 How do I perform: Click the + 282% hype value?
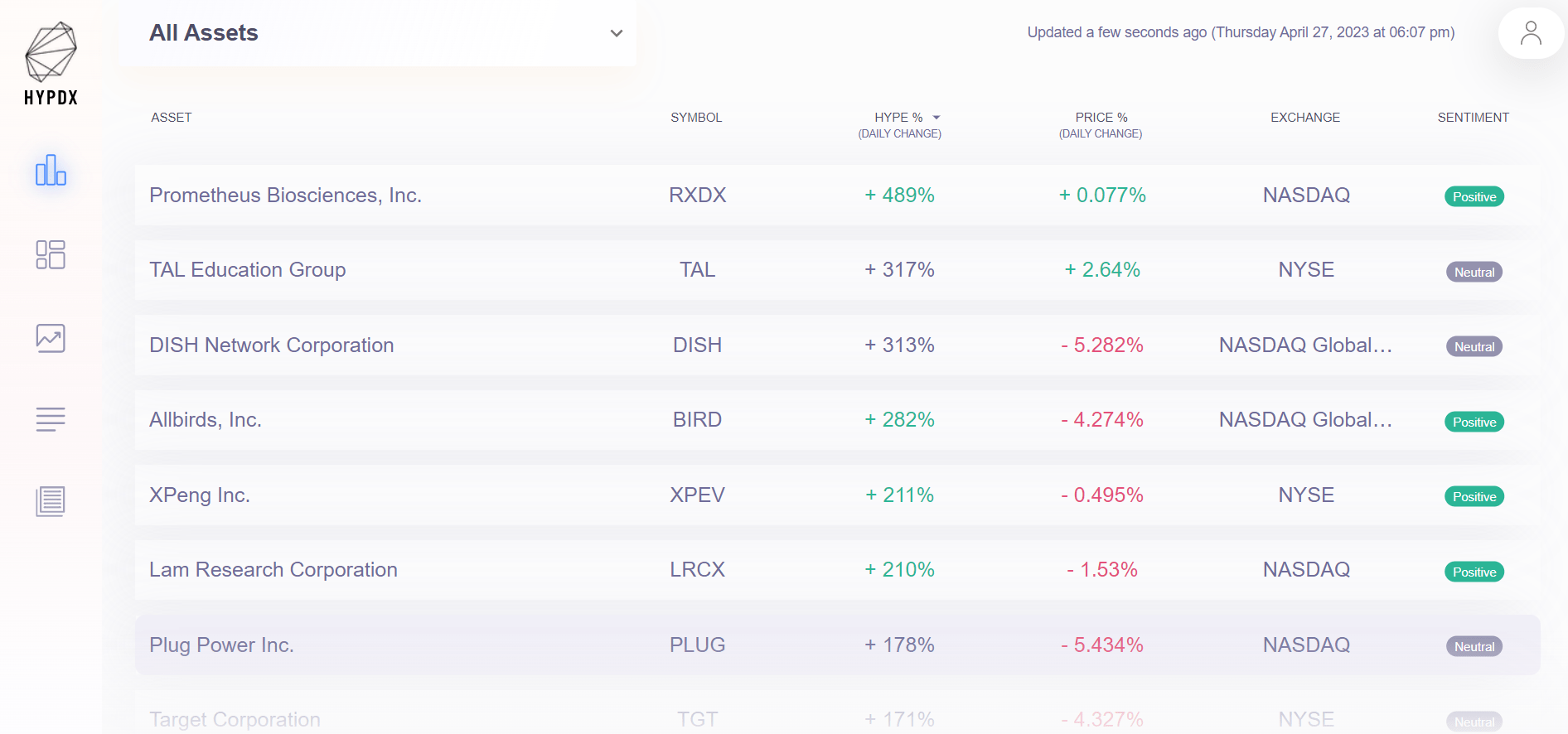pos(899,420)
